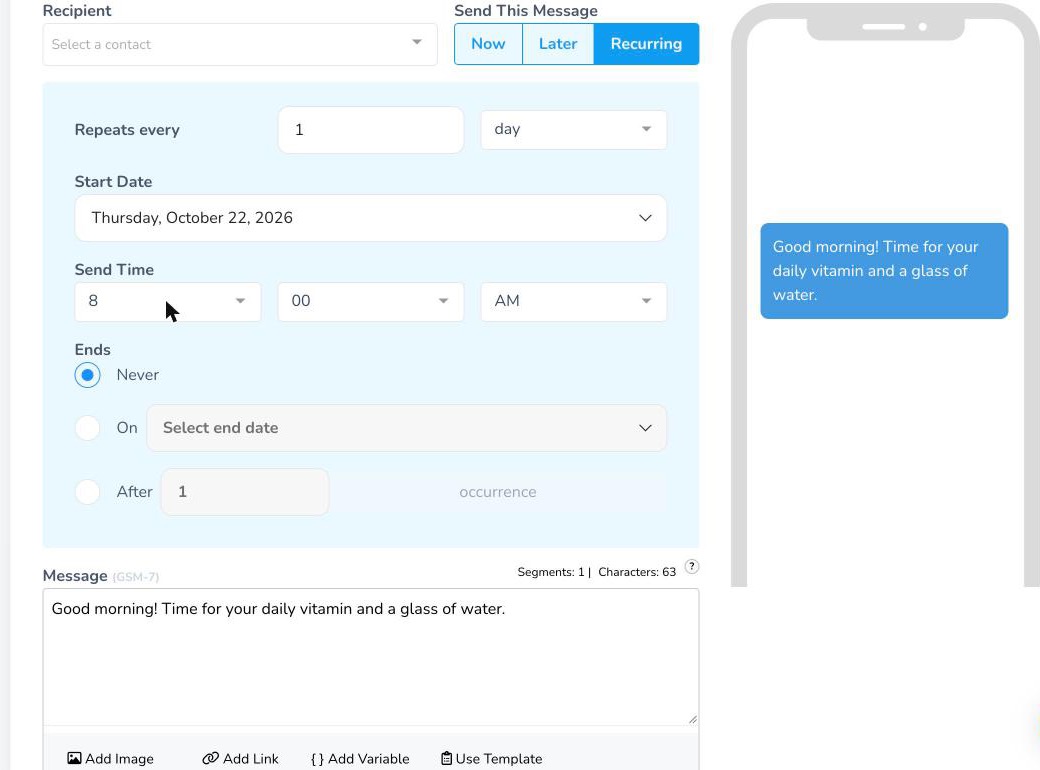Select the Recurring send option

pyautogui.click(x=646, y=44)
